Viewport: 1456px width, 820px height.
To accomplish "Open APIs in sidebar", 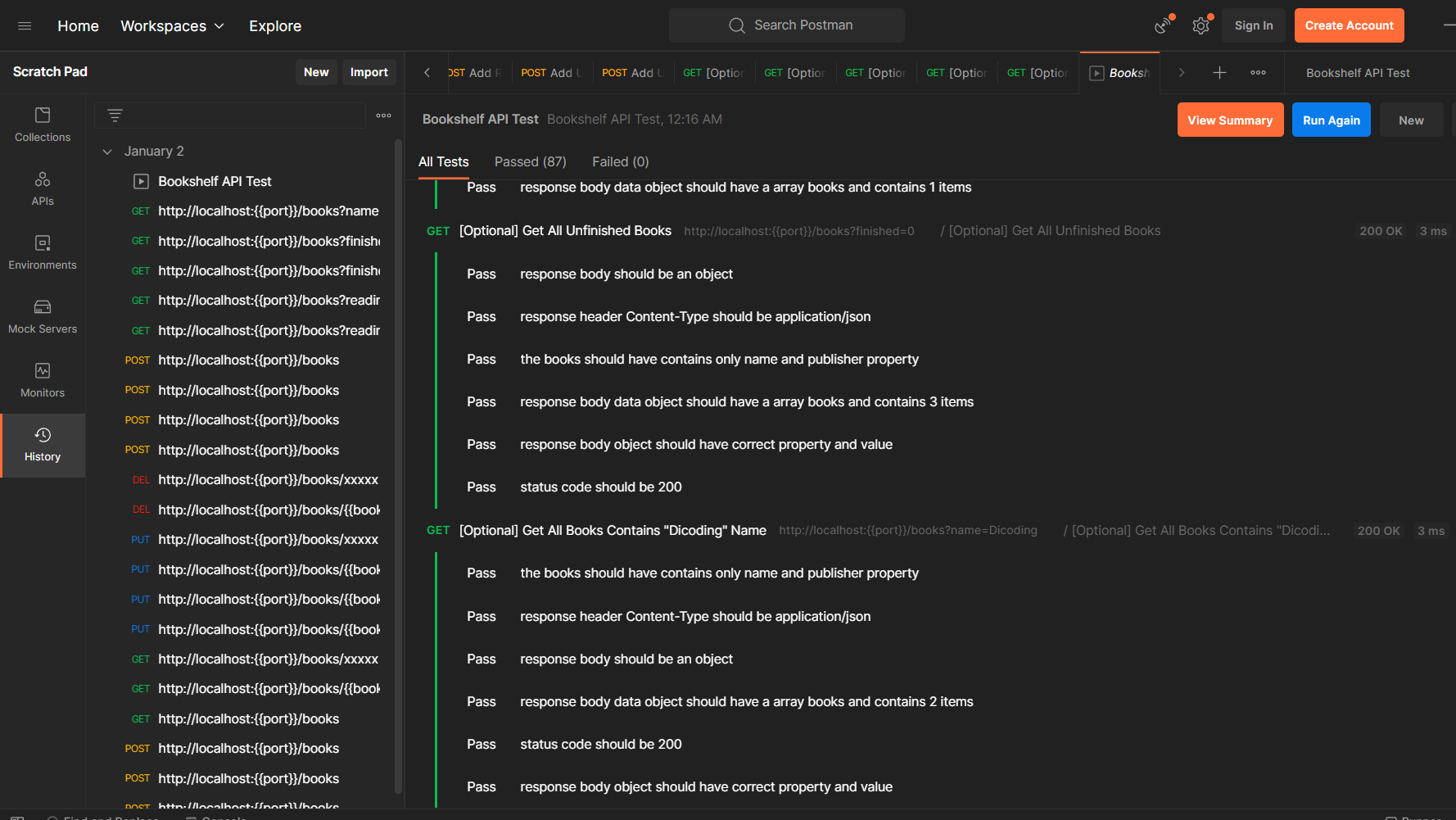I will (43, 188).
